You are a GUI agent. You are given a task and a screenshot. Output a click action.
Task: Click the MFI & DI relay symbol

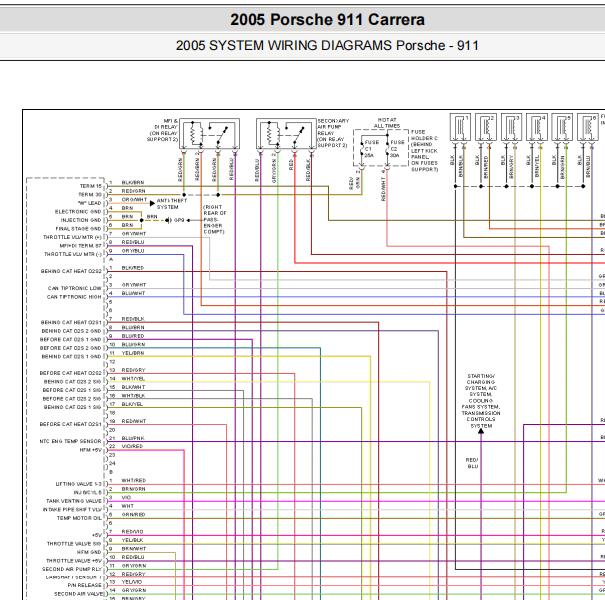click(210, 134)
